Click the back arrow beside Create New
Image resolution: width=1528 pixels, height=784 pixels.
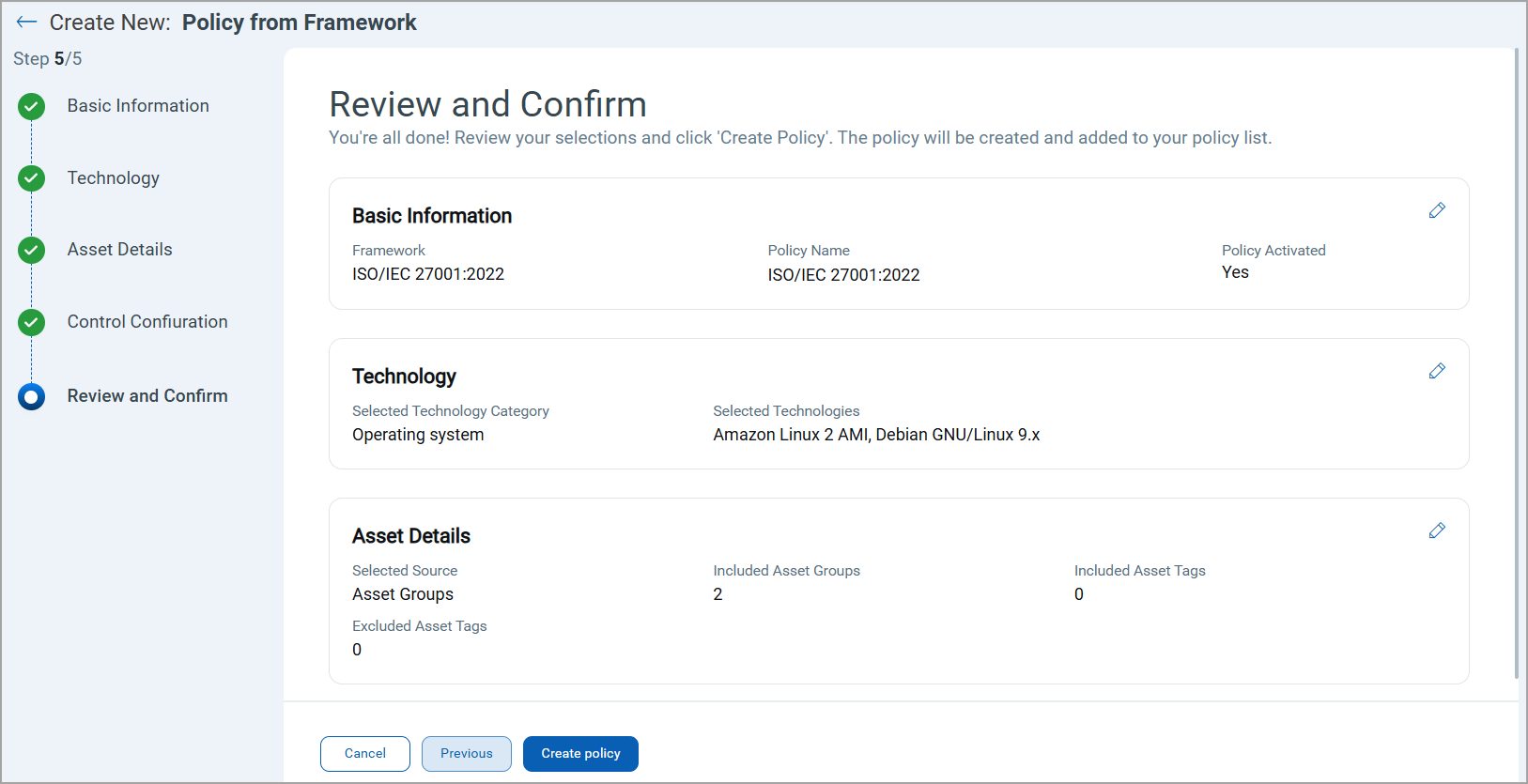(x=26, y=23)
